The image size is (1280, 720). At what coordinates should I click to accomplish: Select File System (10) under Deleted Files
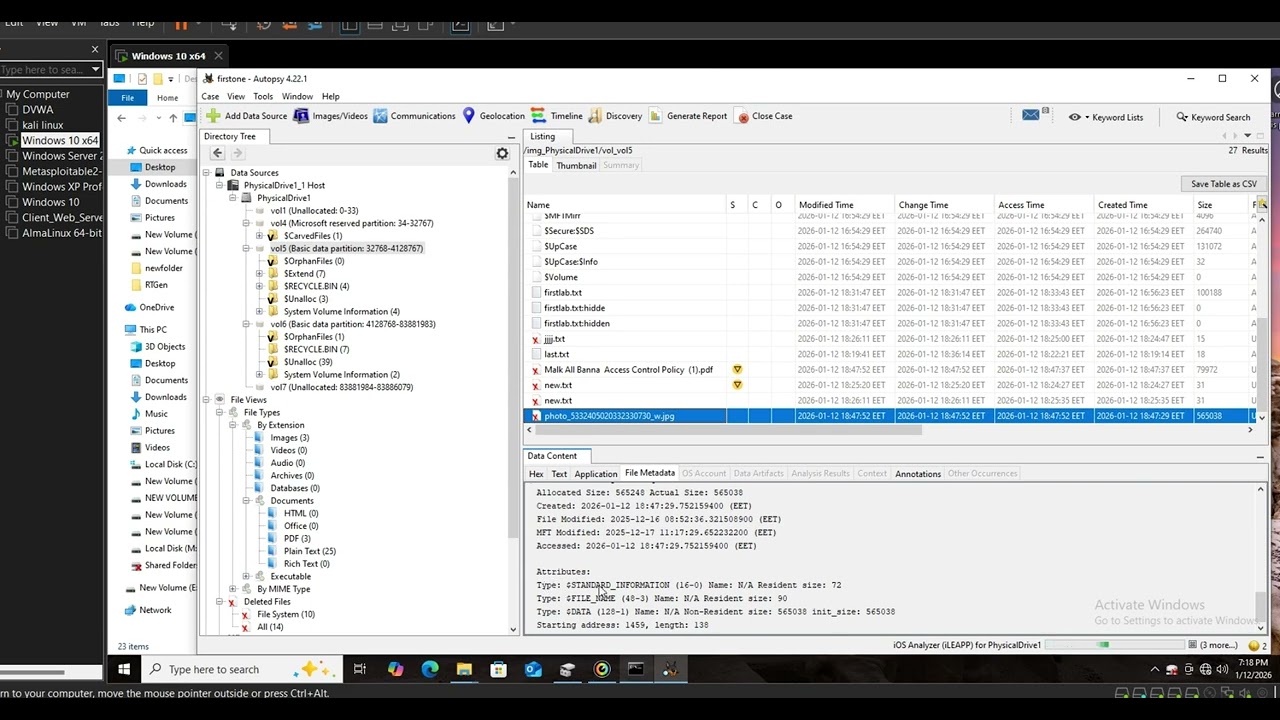click(285, 614)
